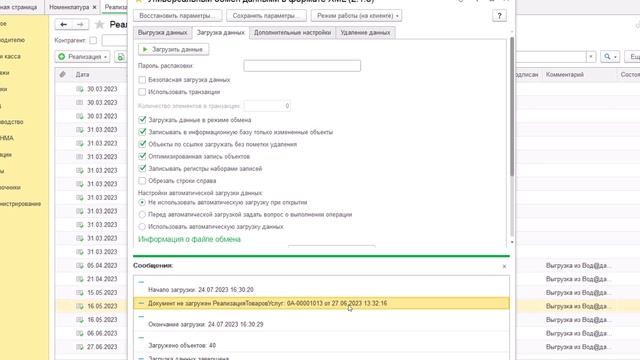The width and height of the screenshot is (640, 360).
Task: Collapse the Окончание загрузки message marker
Action: point(141,317)
